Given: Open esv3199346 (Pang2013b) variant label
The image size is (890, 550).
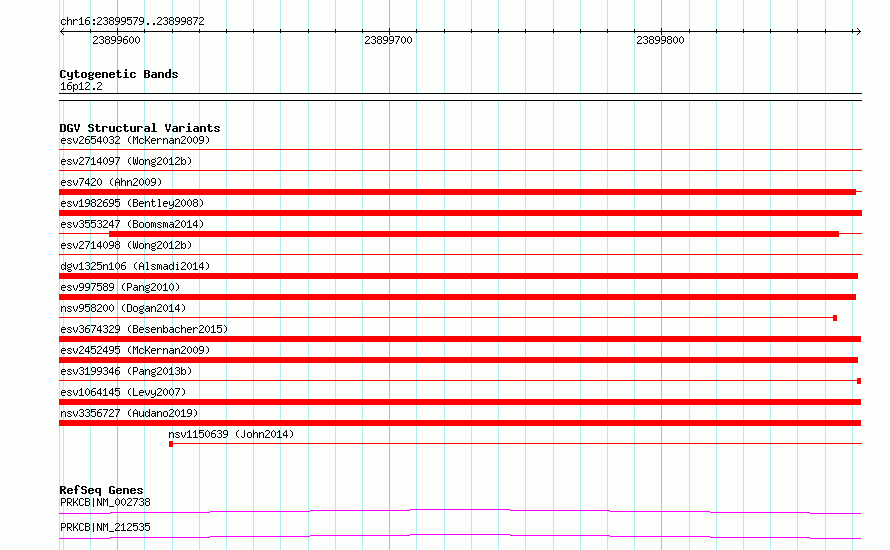Looking at the screenshot, I should coord(126,371).
